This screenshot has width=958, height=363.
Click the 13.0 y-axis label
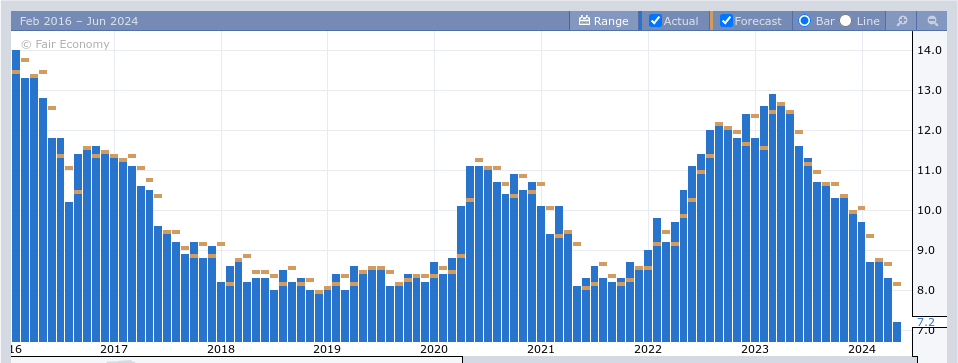pos(929,90)
